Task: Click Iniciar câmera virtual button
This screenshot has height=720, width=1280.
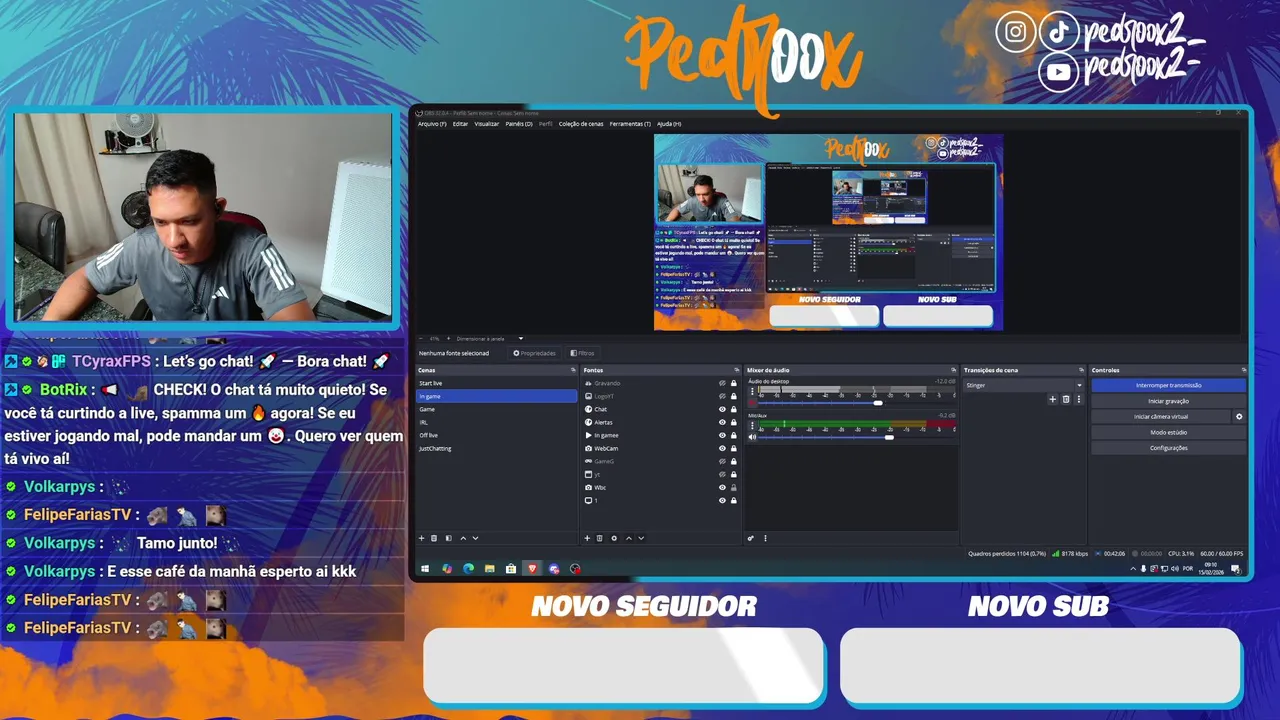Action: pos(1161,417)
